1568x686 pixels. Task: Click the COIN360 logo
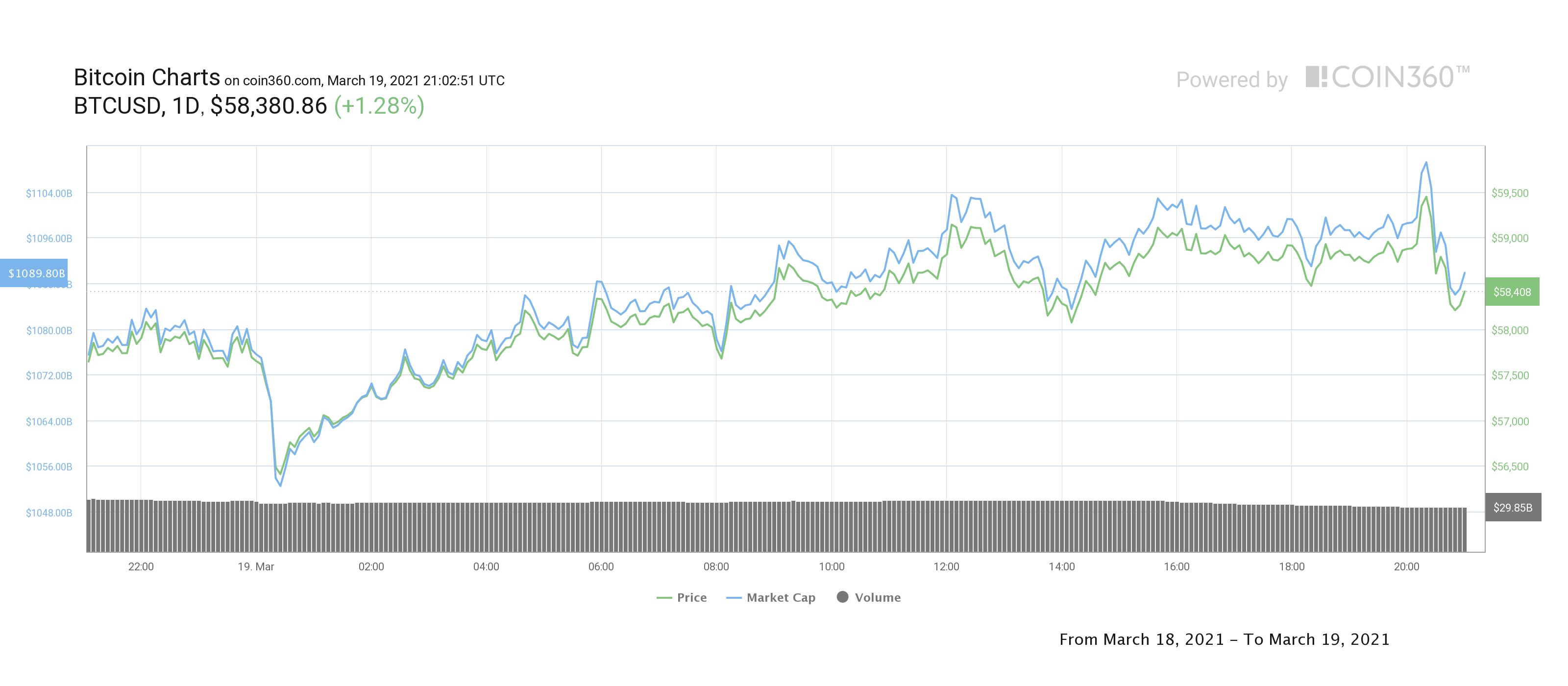pos(1387,77)
